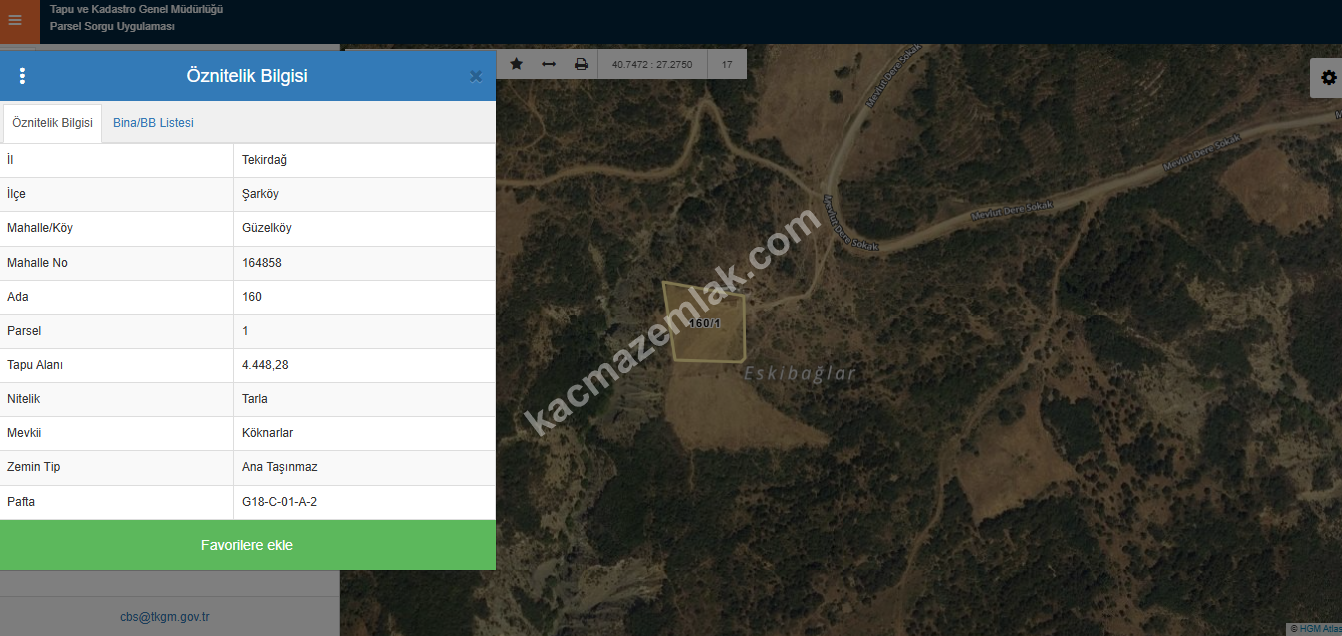The image size is (1342, 636).
Task: Click the coordinate display 40.7472 : 27.2750
Action: tap(652, 64)
